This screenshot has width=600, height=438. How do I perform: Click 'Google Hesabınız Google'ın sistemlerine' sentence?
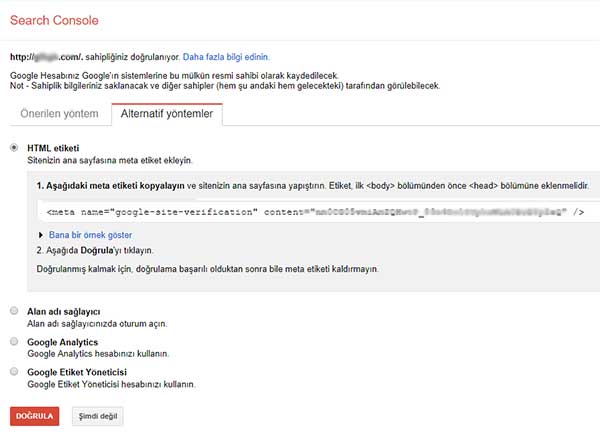point(174,76)
